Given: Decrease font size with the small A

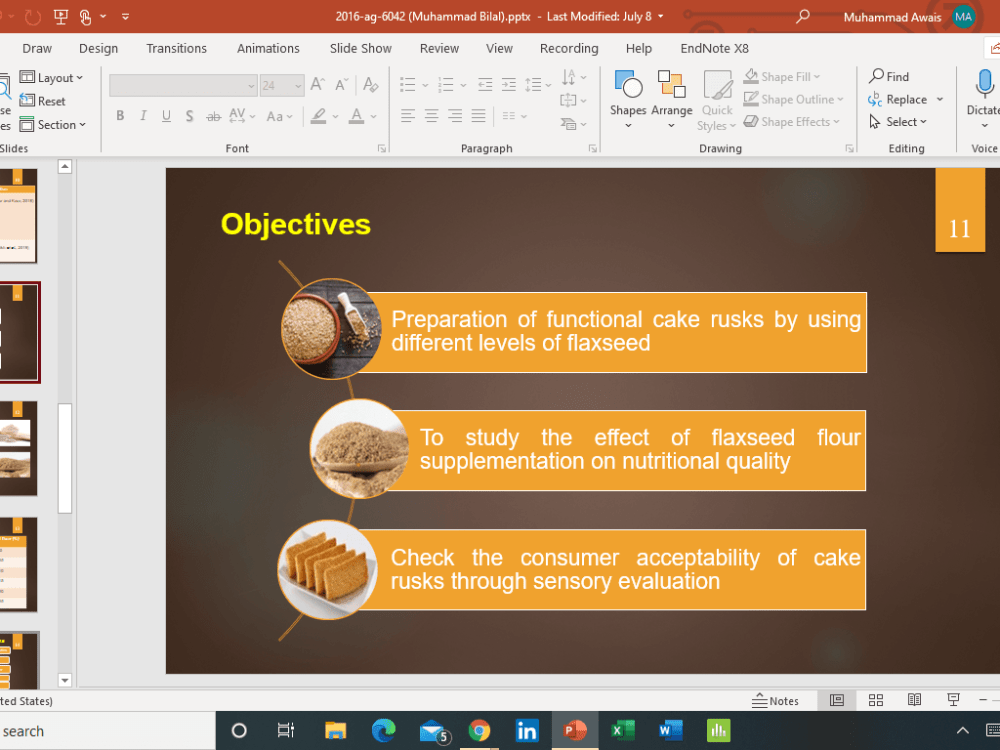Looking at the screenshot, I should [x=342, y=84].
